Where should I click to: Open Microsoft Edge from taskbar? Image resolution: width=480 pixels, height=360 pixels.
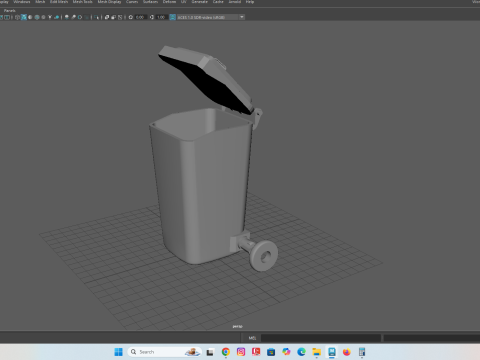301,352
